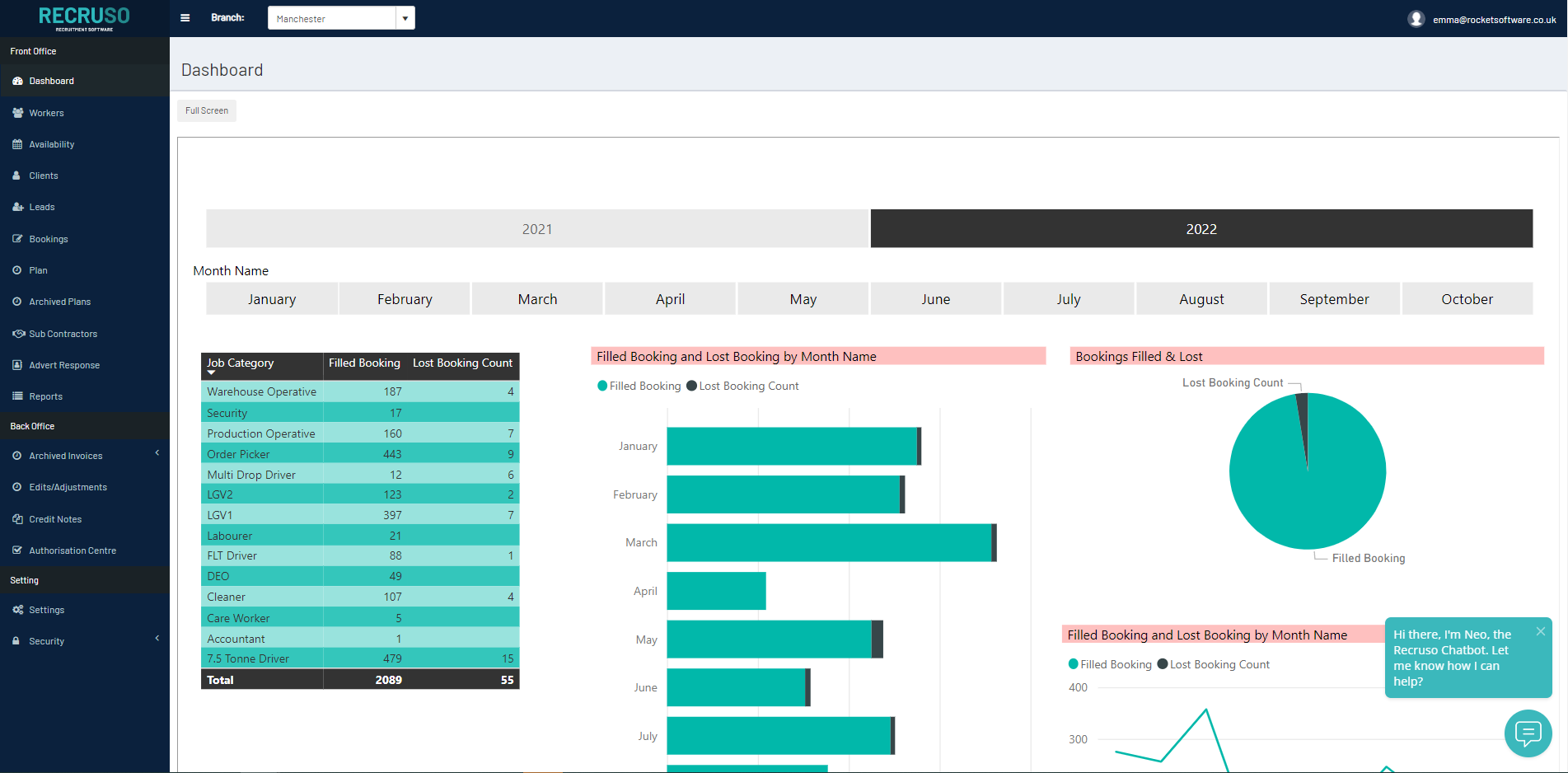Open Bookings in the sidebar
Image resolution: width=1568 pixels, height=773 pixels.
click(49, 239)
